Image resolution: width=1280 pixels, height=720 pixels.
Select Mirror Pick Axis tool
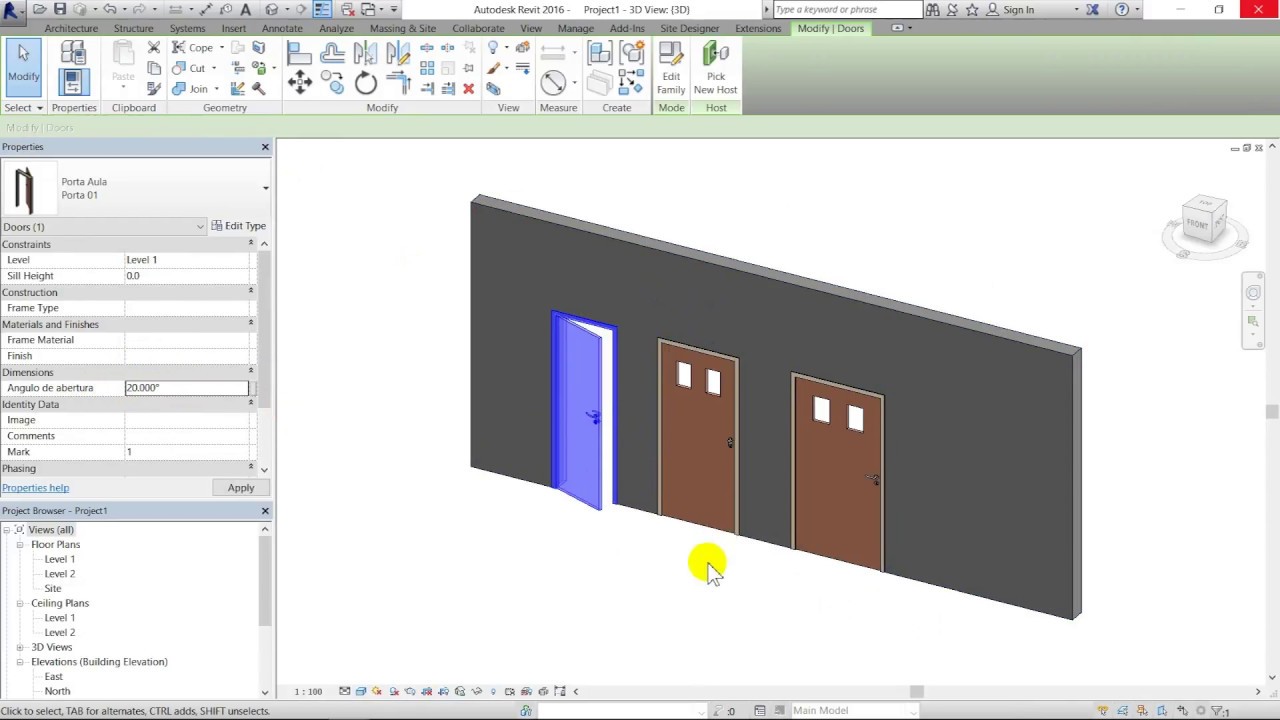(x=365, y=53)
